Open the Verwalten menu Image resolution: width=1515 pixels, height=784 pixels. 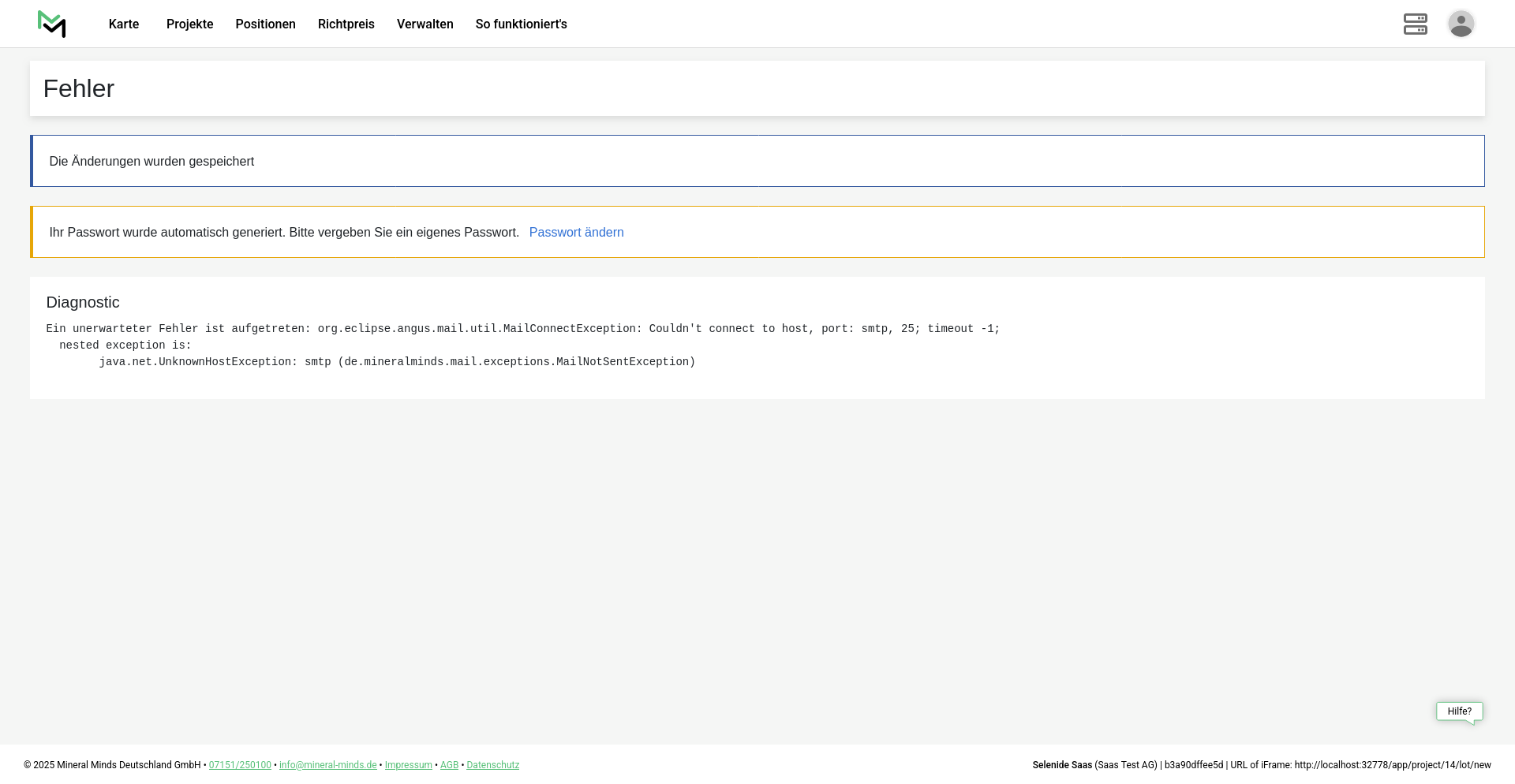[425, 24]
